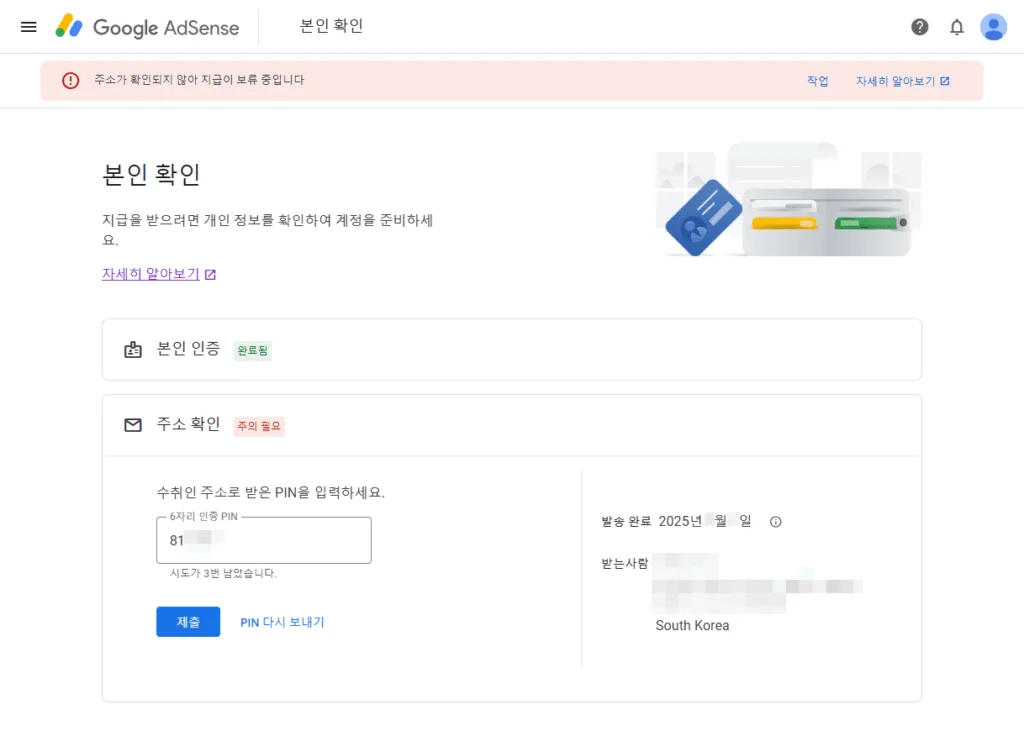Image resolution: width=1024 pixels, height=731 pixels.
Task: Open the 작업 link in the alert banner
Action: 817,80
